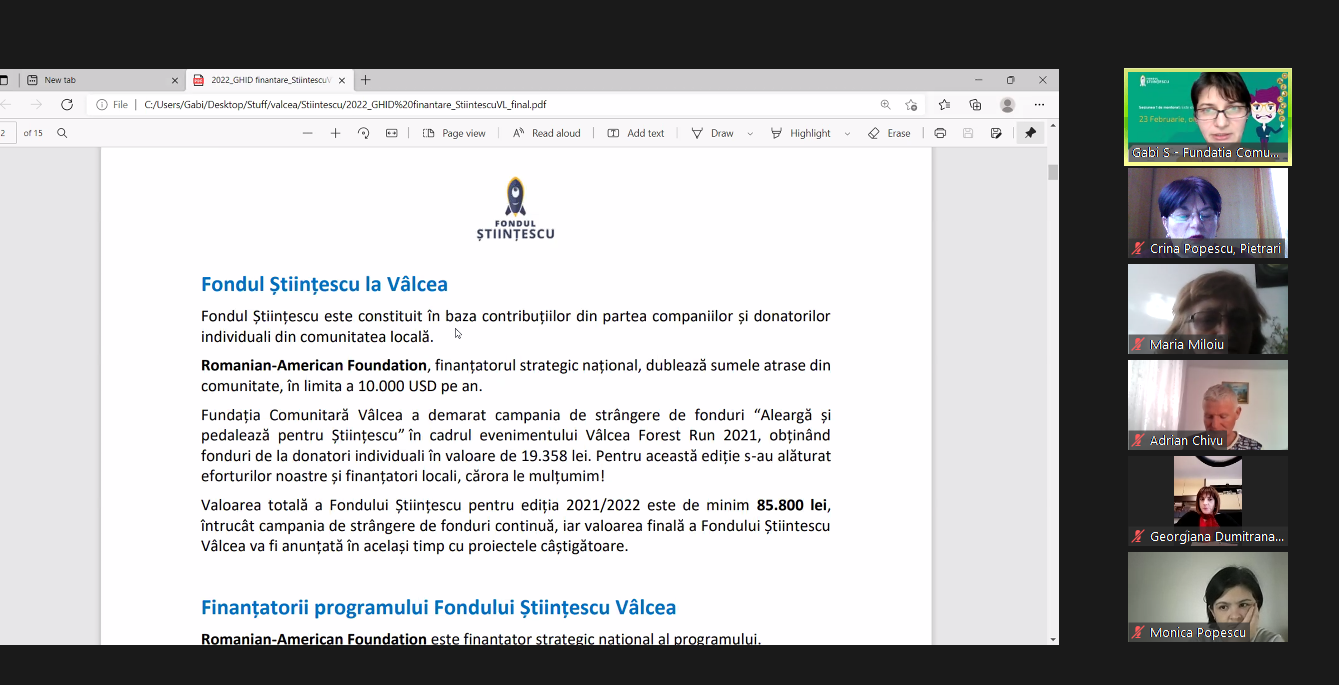Viewport: 1339px width, 685px height.
Task: Switch to the New tab browser tab
Action: [100, 80]
